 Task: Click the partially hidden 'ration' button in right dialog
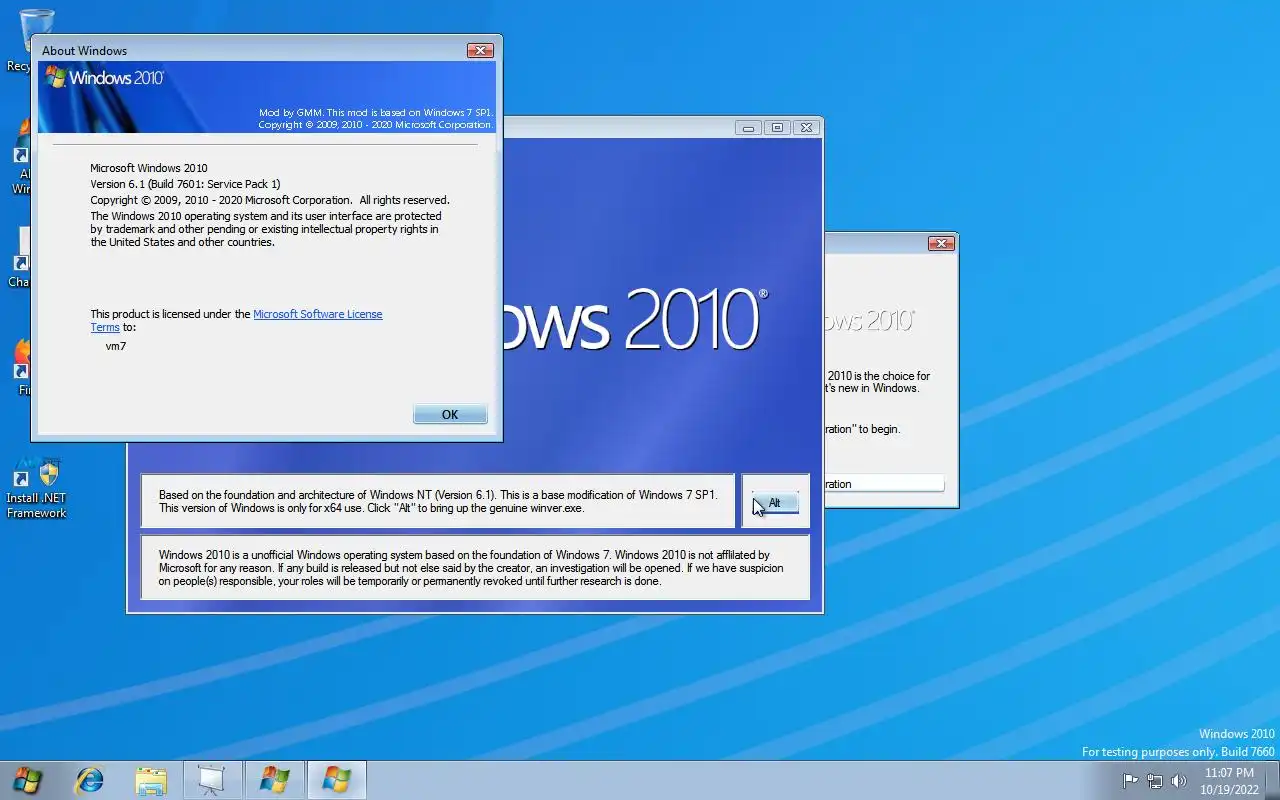tap(884, 484)
